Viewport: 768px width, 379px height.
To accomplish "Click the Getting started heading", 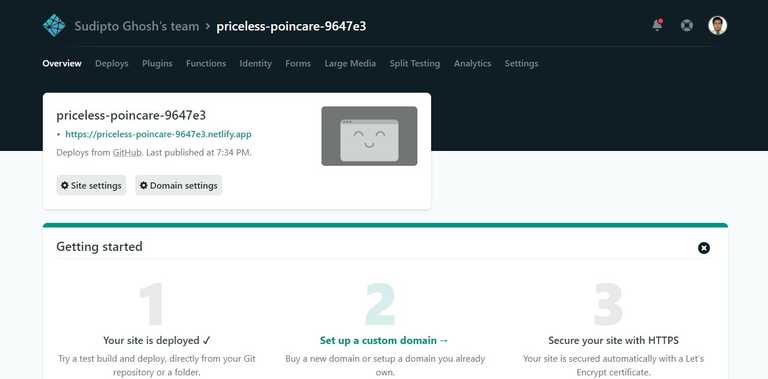I will click(99, 247).
